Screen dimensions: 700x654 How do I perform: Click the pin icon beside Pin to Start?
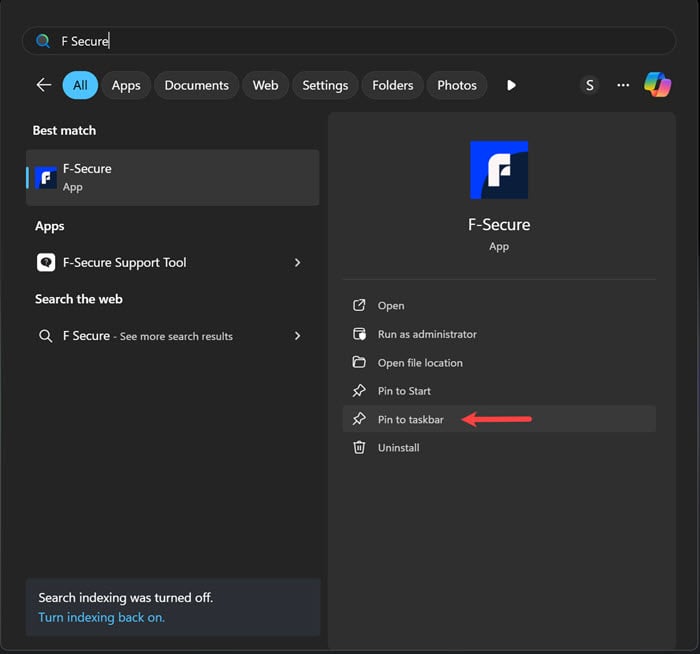click(x=359, y=391)
